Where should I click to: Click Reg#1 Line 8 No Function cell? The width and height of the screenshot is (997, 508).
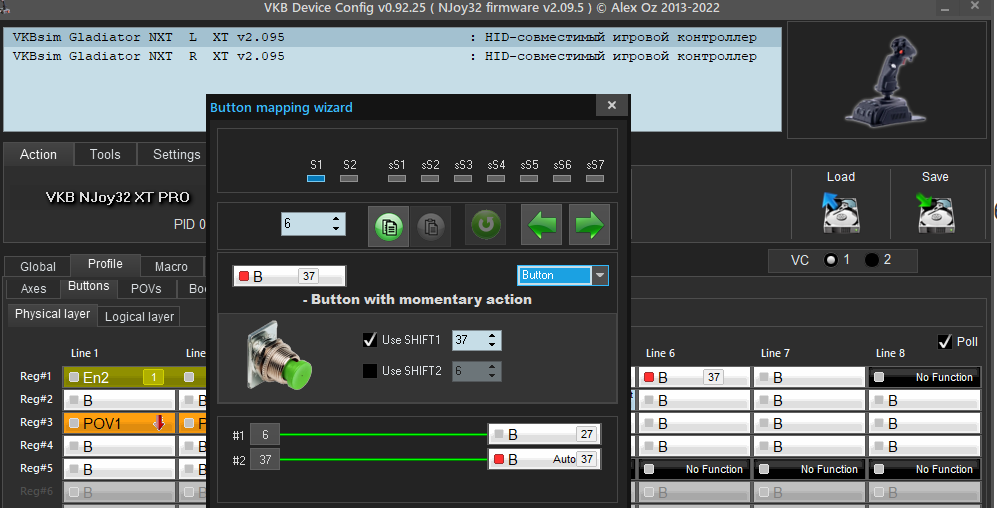click(x=925, y=377)
